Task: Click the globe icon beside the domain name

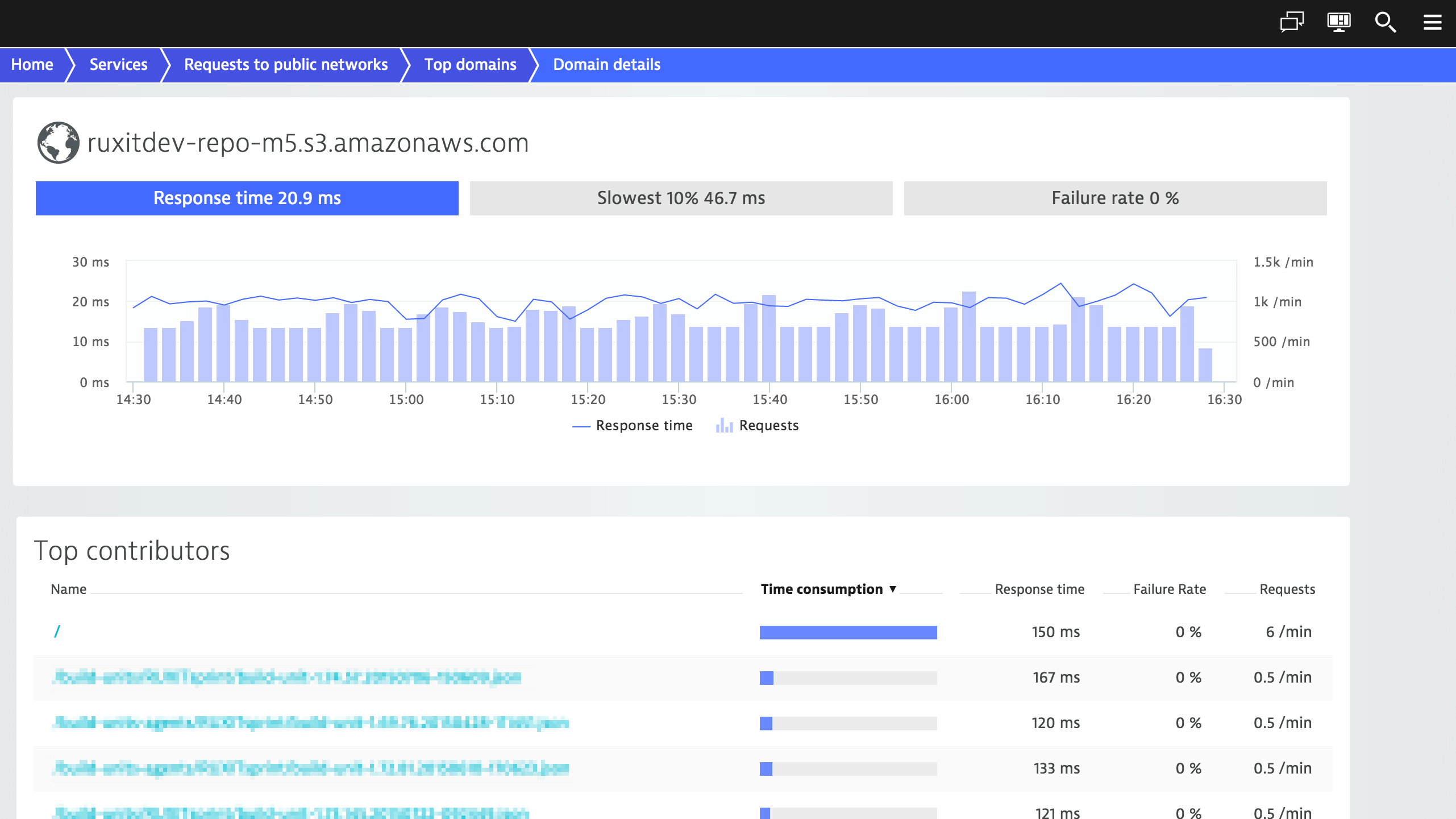Action: [x=58, y=143]
